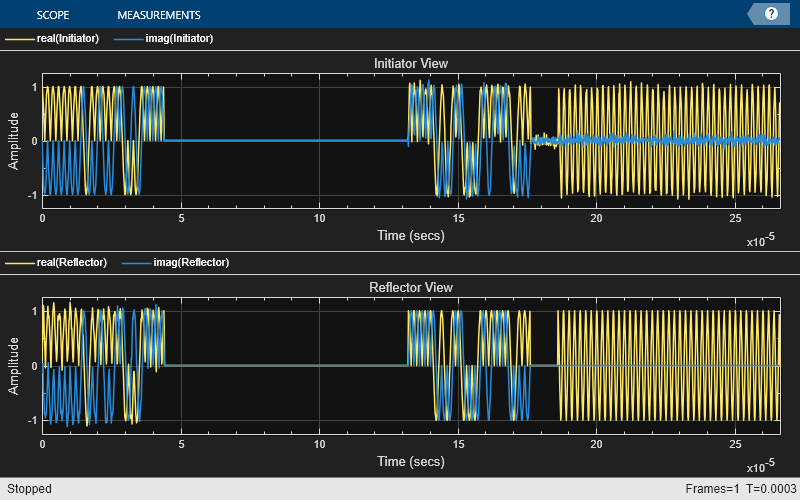Select the Initiator View title
Image resolution: width=800 pixels, height=500 pixels.
[411, 63]
